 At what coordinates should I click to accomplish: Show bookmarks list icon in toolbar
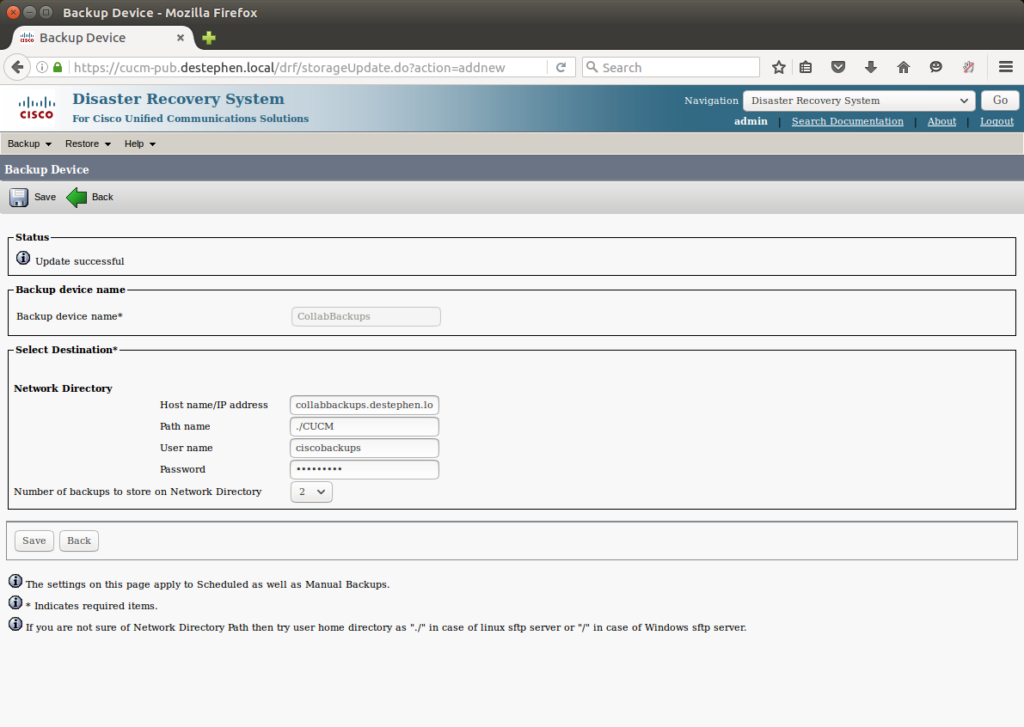806,67
